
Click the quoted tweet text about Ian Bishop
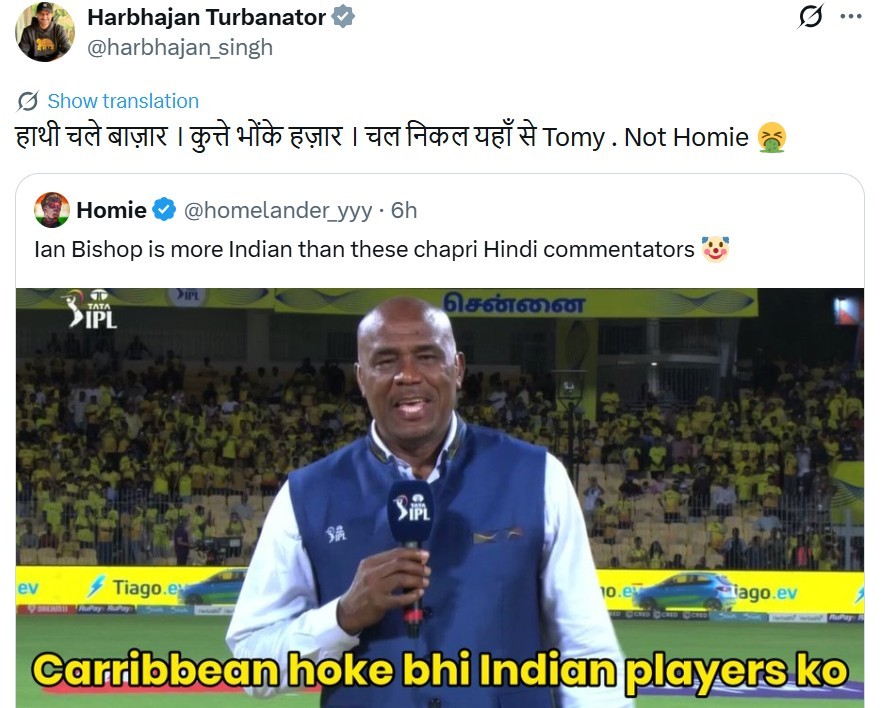tap(364, 249)
